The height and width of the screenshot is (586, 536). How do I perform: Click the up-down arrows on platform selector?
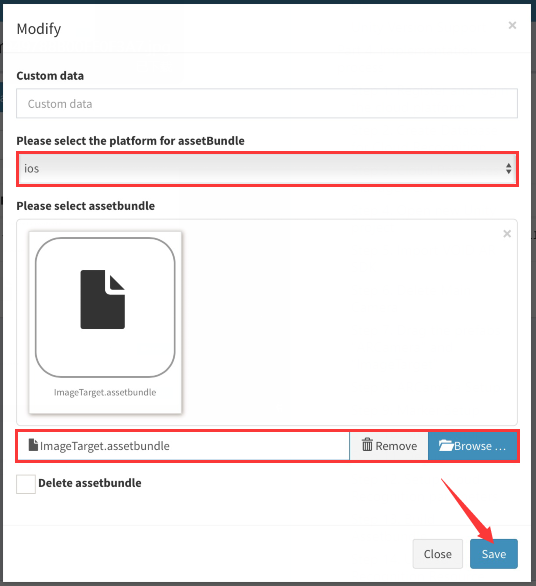tap(508, 169)
